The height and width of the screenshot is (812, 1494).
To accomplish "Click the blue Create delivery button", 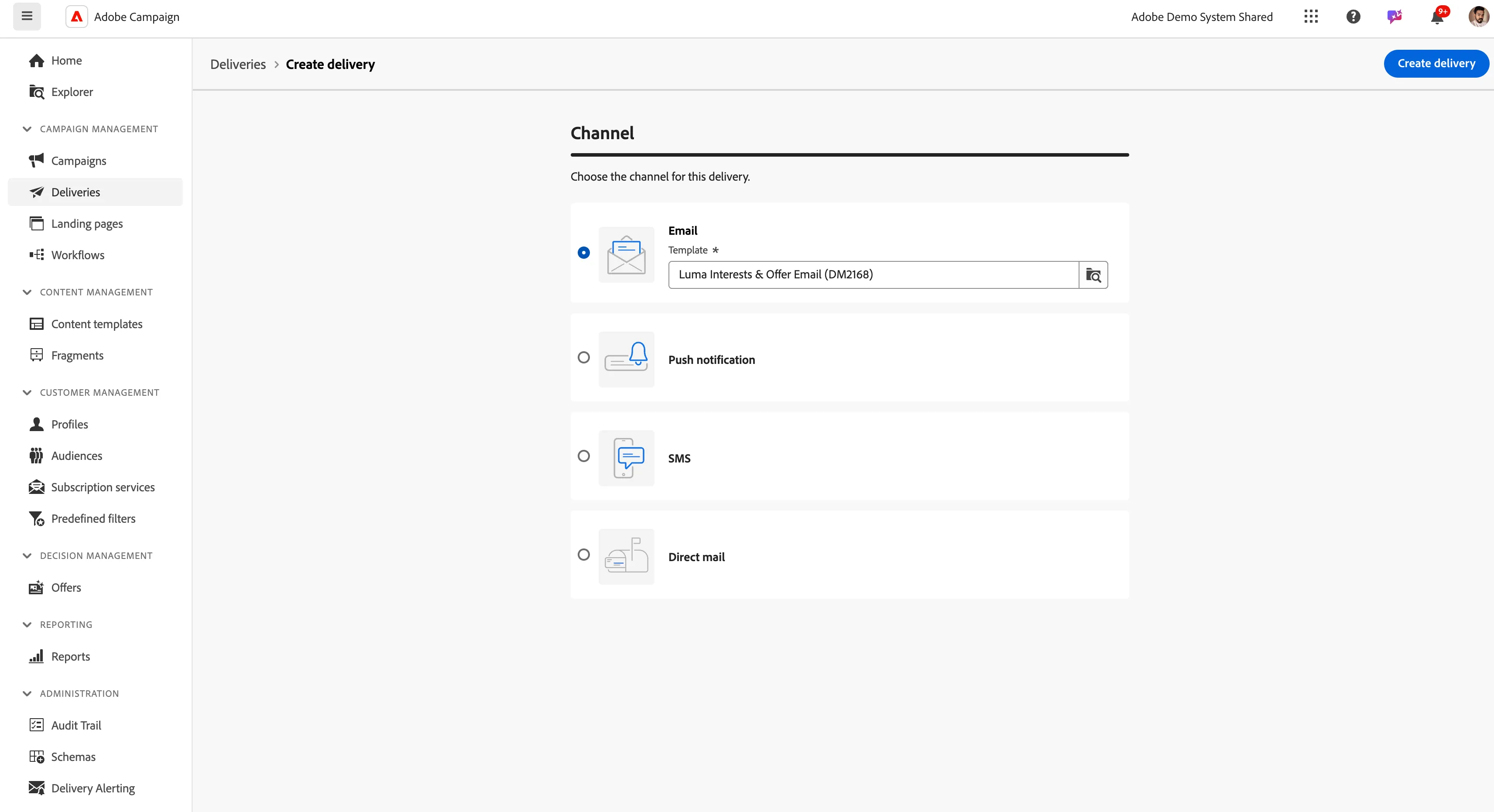I will coord(1436,63).
